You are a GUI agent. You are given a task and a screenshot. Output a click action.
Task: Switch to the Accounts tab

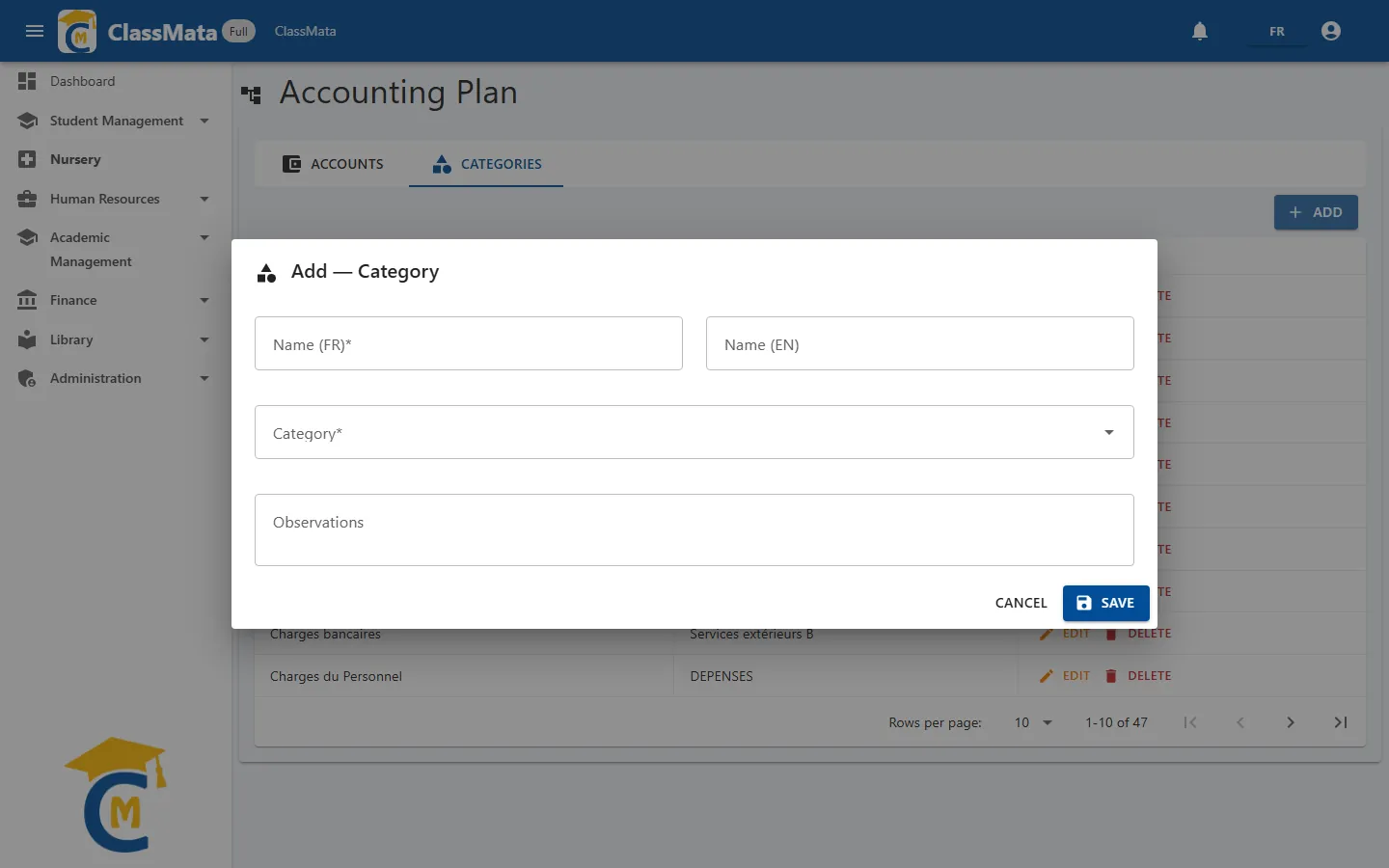point(332,164)
